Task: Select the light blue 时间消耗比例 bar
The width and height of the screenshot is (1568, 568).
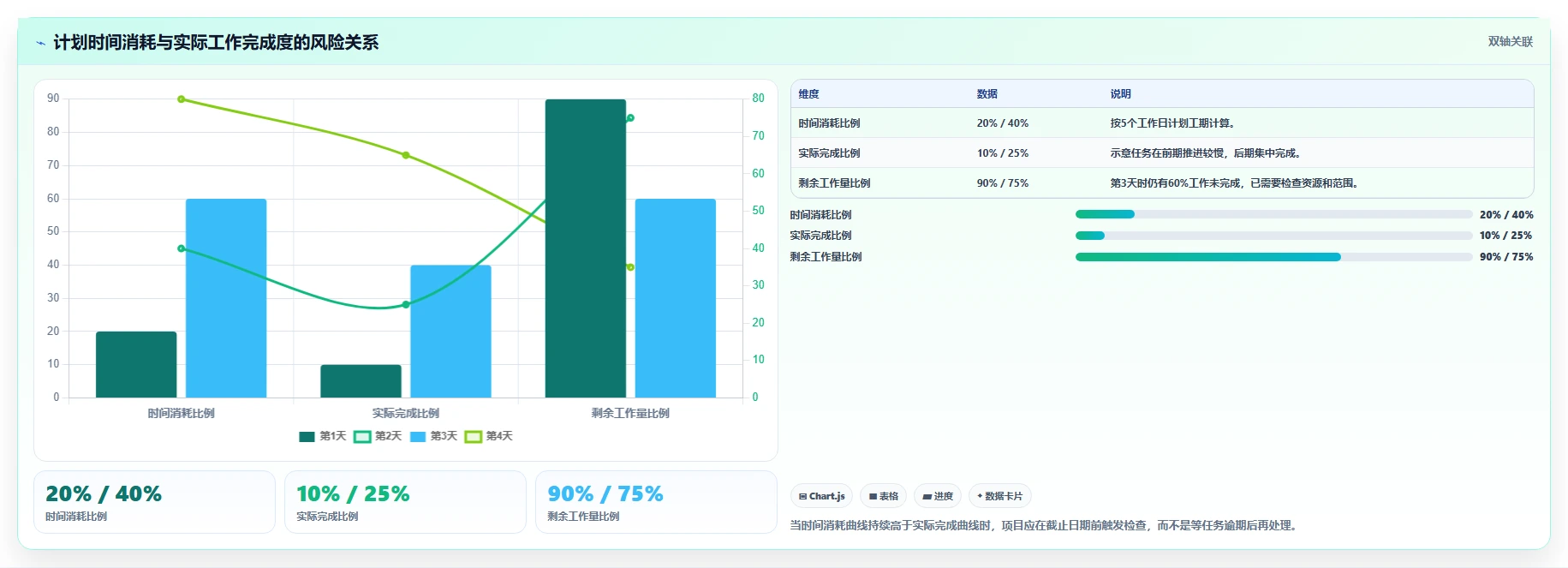Action: (x=226, y=298)
